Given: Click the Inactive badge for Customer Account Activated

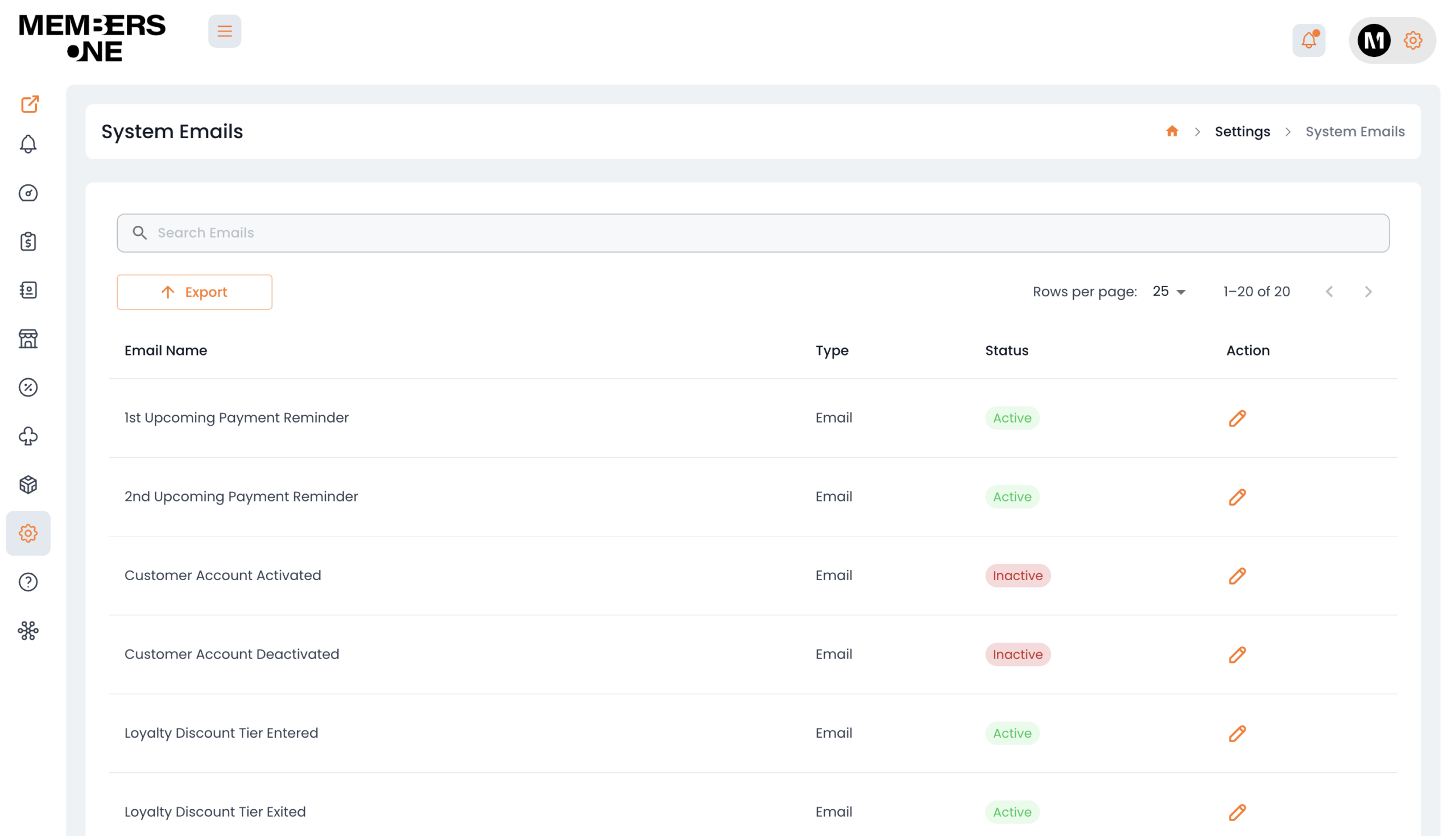Looking at the screenshot, I should (x=1017, y=576).
